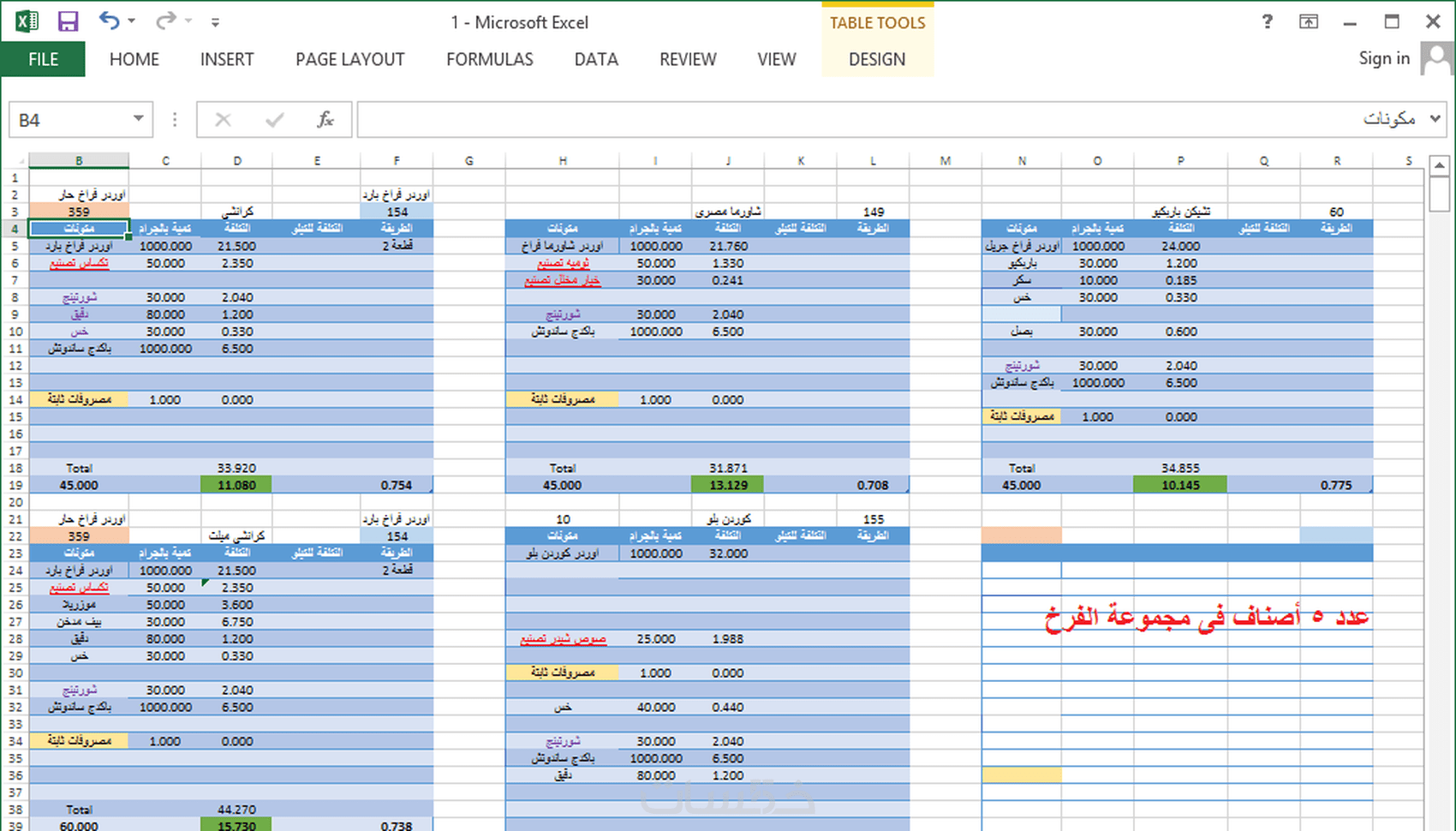Switch to the HOME tab
The image size is (1456, 831).
point(134,59)
